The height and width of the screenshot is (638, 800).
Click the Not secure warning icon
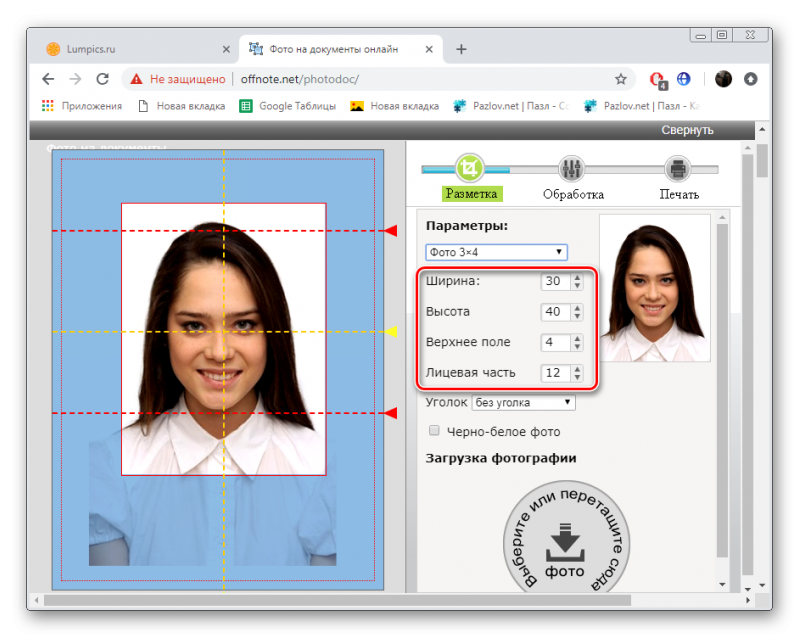[136, 79]
